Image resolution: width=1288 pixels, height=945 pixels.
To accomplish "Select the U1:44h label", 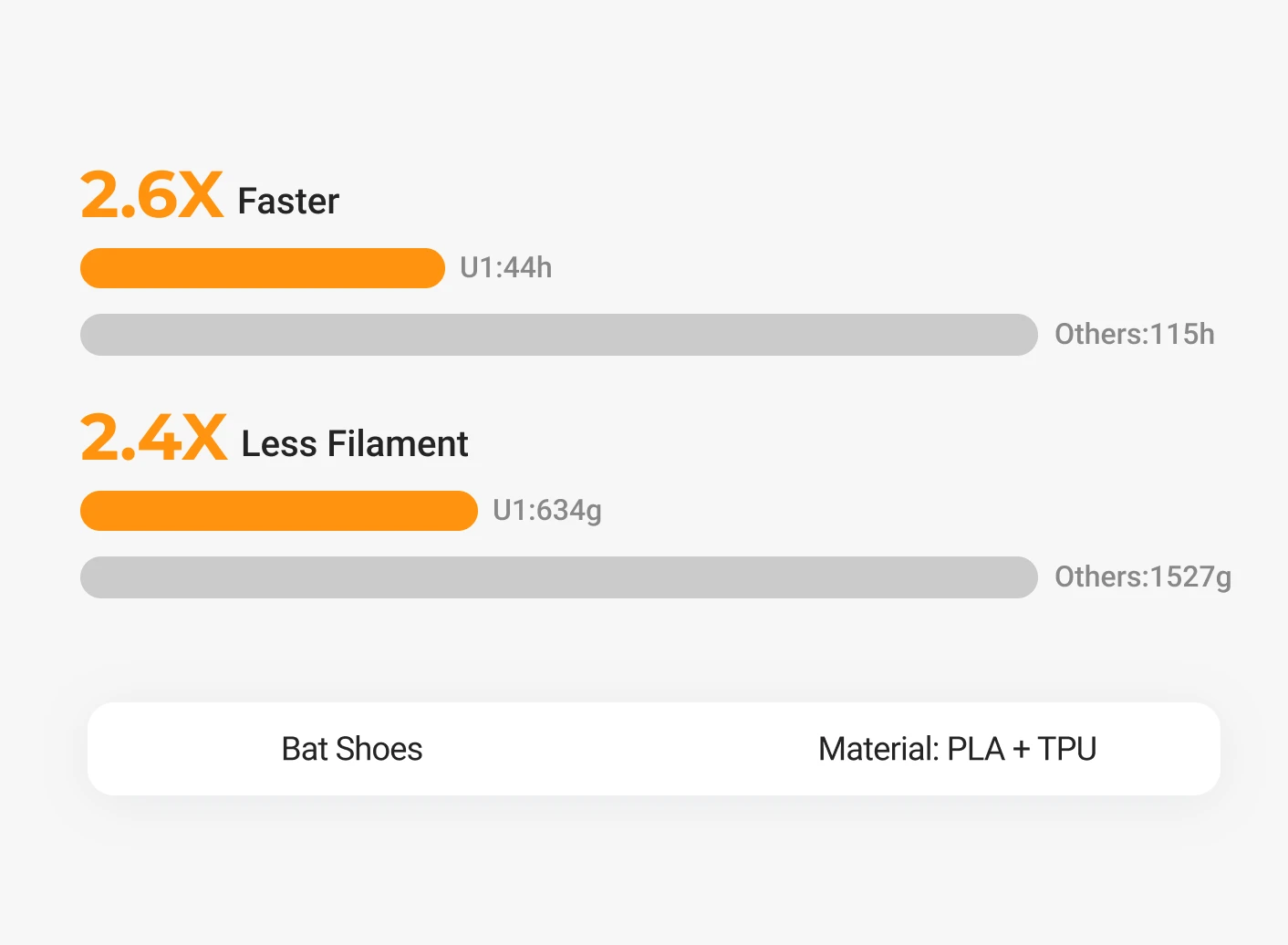I will [506, 268].
